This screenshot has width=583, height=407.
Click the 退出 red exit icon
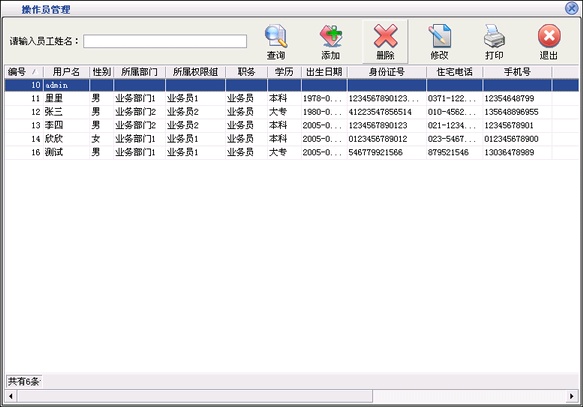[x=549, y=36]
